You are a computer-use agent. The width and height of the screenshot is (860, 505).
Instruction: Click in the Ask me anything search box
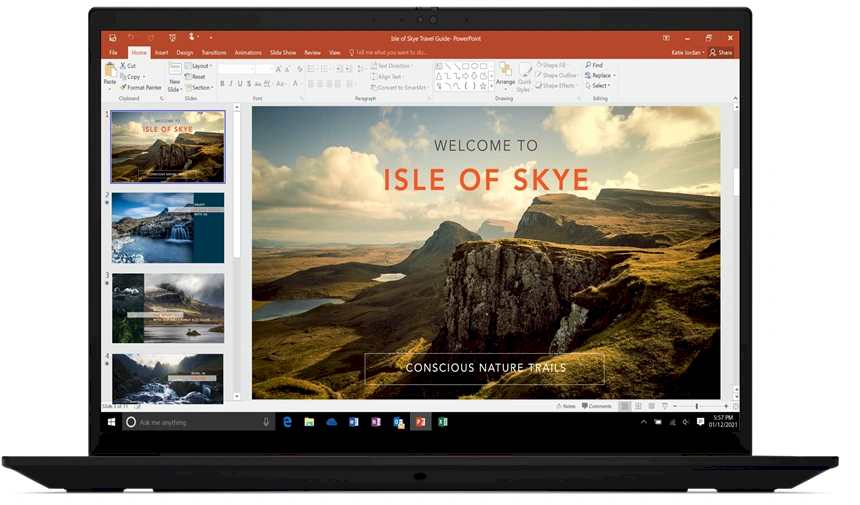point(197,422)
